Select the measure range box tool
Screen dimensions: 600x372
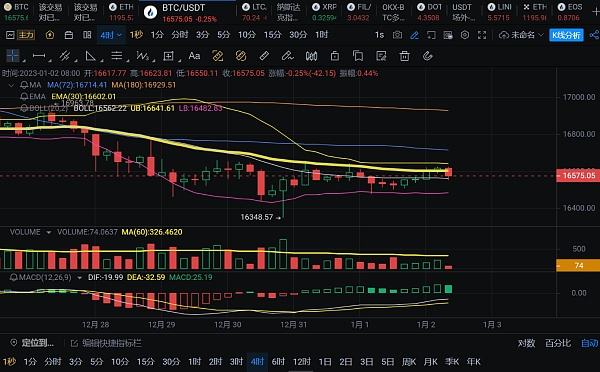coord(168,56)
